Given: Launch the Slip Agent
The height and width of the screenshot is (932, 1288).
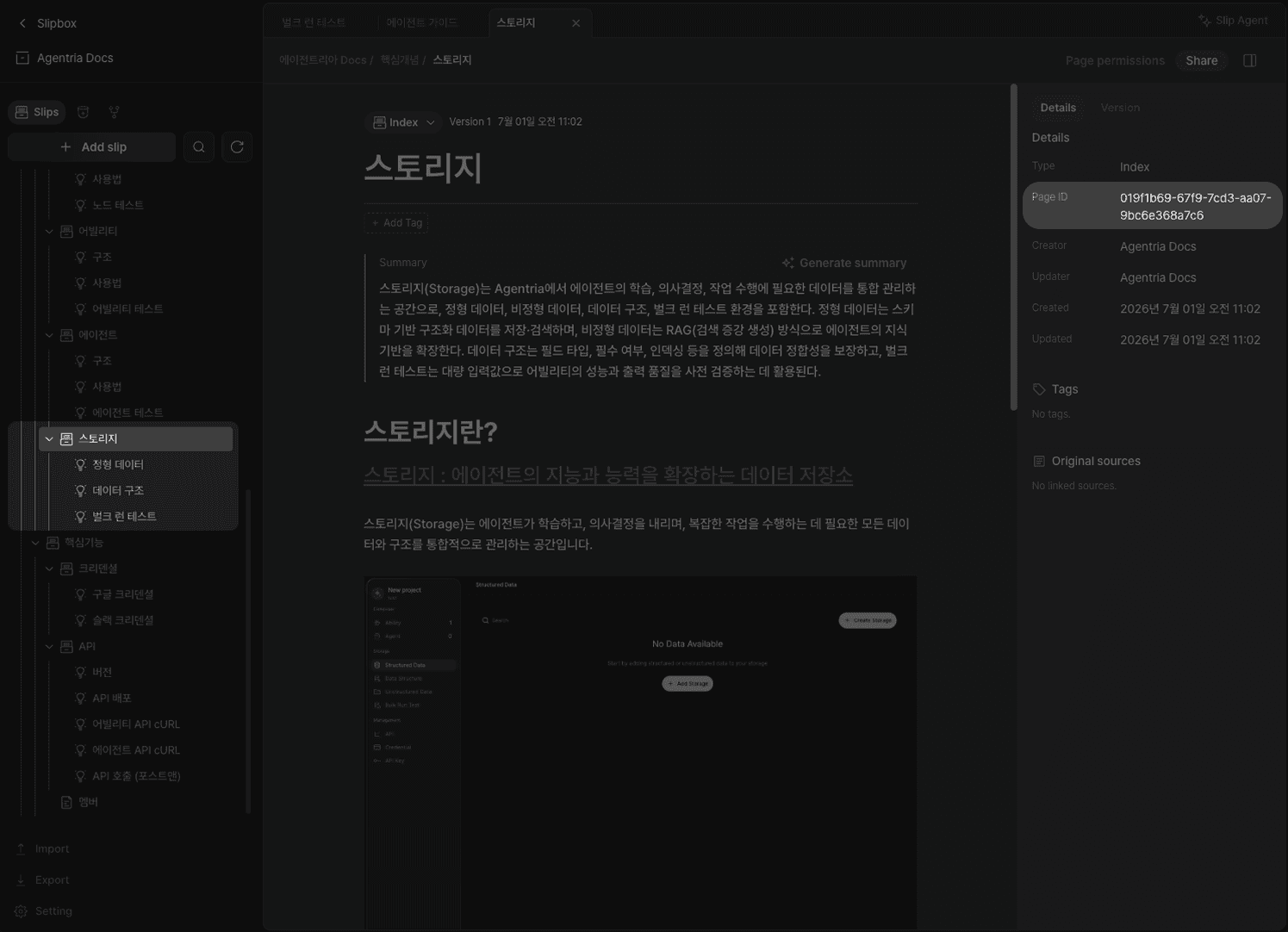Looking at the screenshot, I should pos(1233,21).
